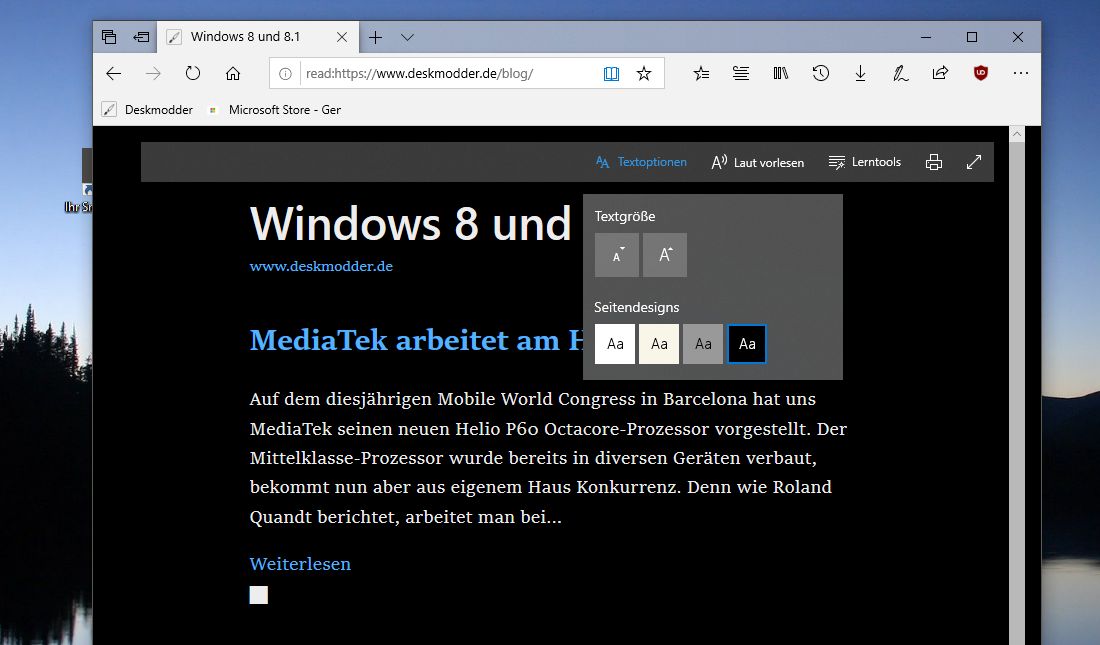The height and width of the screenshot is (645, 1100).
Task: Open Textoptionen in reading toolbar
Action: tap(641, 162)
